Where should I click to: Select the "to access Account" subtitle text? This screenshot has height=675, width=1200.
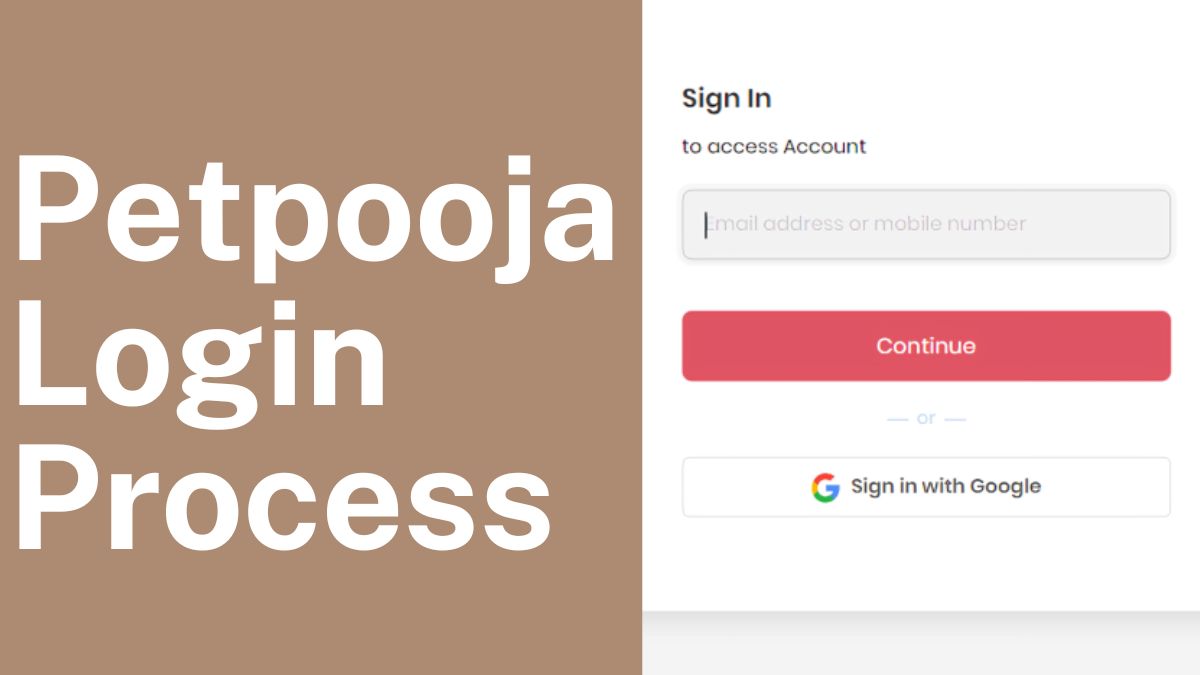click(773, 146)
